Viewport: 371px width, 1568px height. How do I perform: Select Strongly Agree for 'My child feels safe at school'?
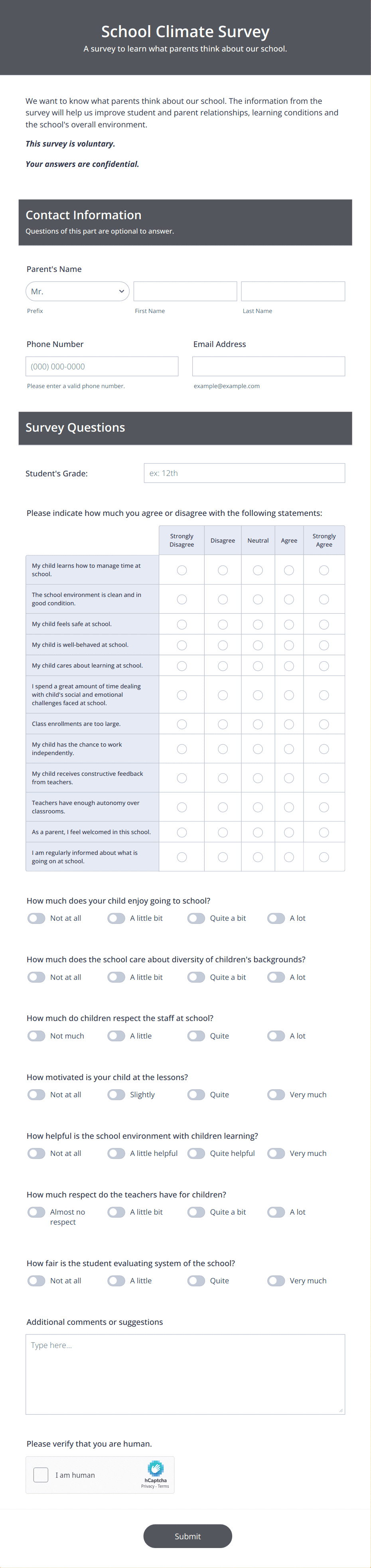pos(324,624)
